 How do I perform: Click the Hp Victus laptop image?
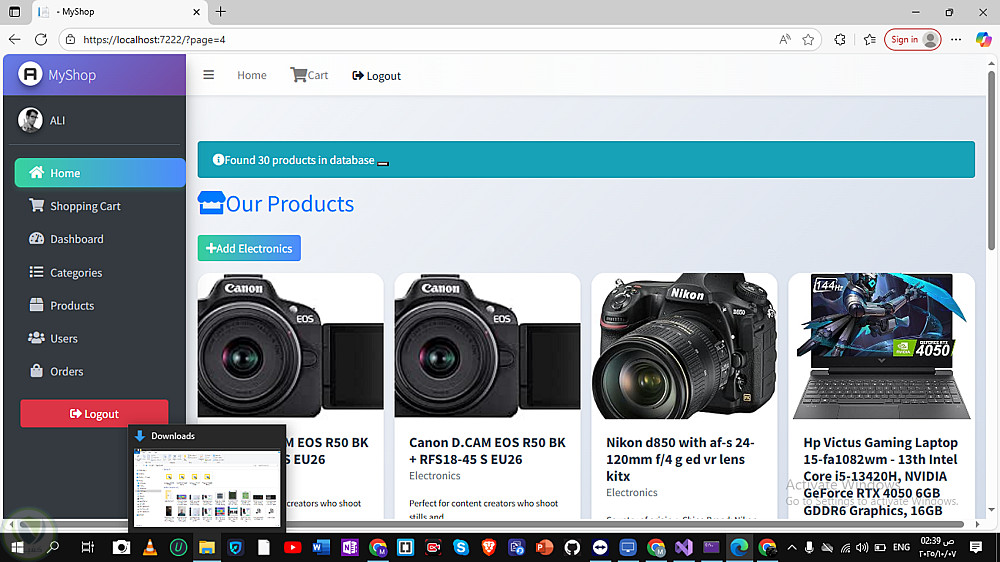(881, 346)
